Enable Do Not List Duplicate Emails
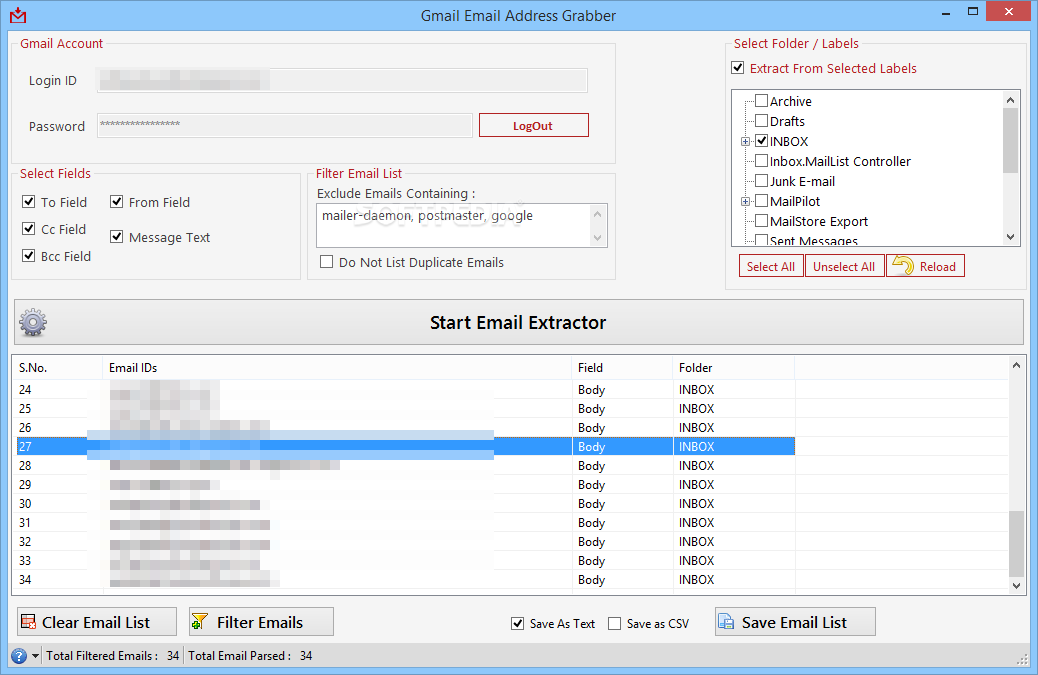Viewport: 1038px width, 675px height. pyautogui.click(x=326, y=261)
